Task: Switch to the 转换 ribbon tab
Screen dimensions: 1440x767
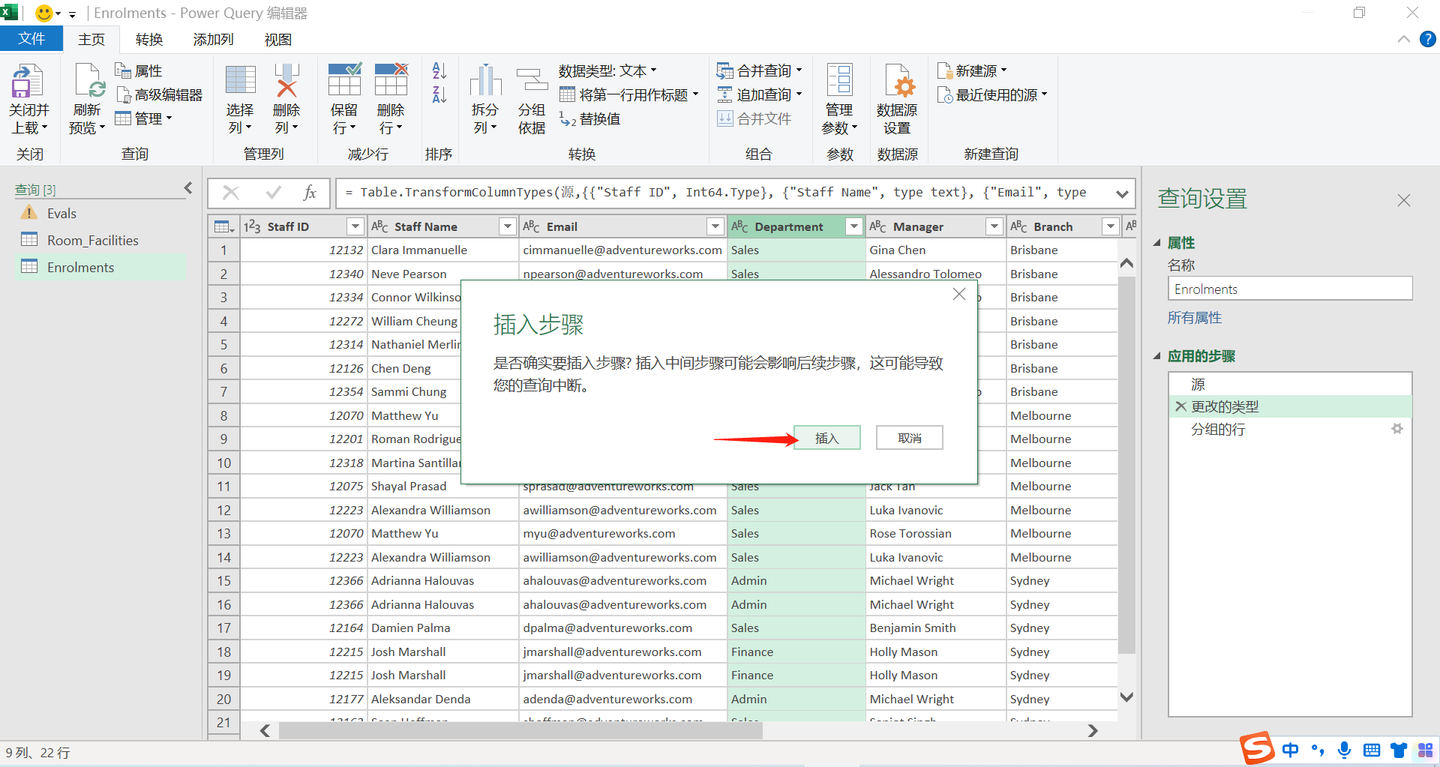Action: 148,39
